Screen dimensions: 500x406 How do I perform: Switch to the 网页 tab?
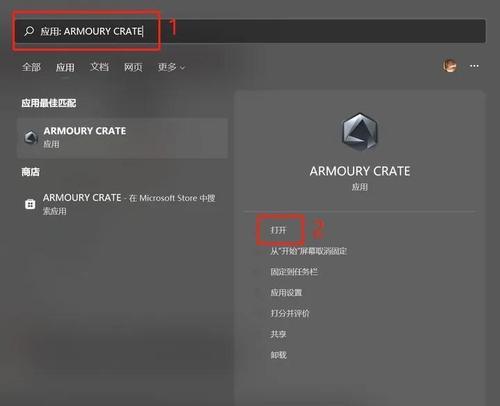click(133, 67)
